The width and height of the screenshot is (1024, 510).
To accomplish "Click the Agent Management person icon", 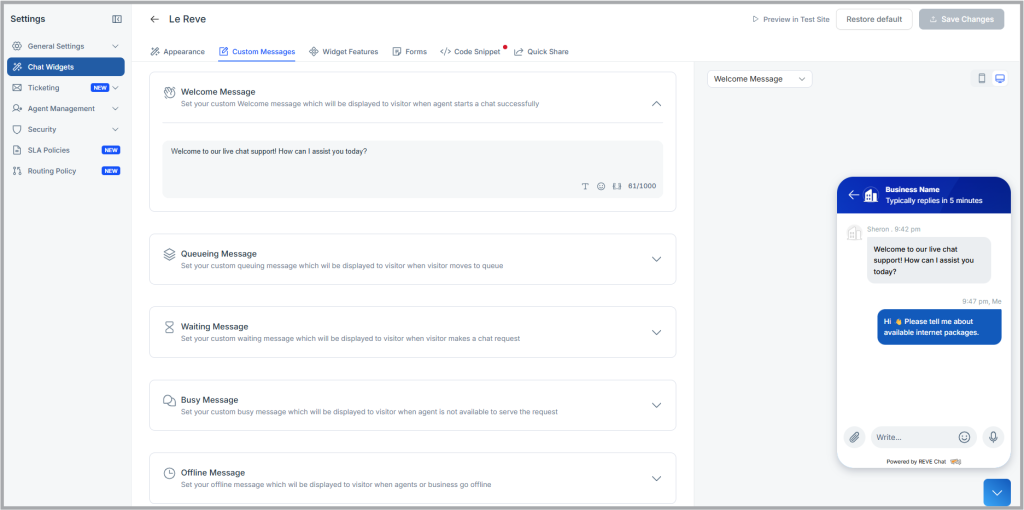I will point(17,108).
